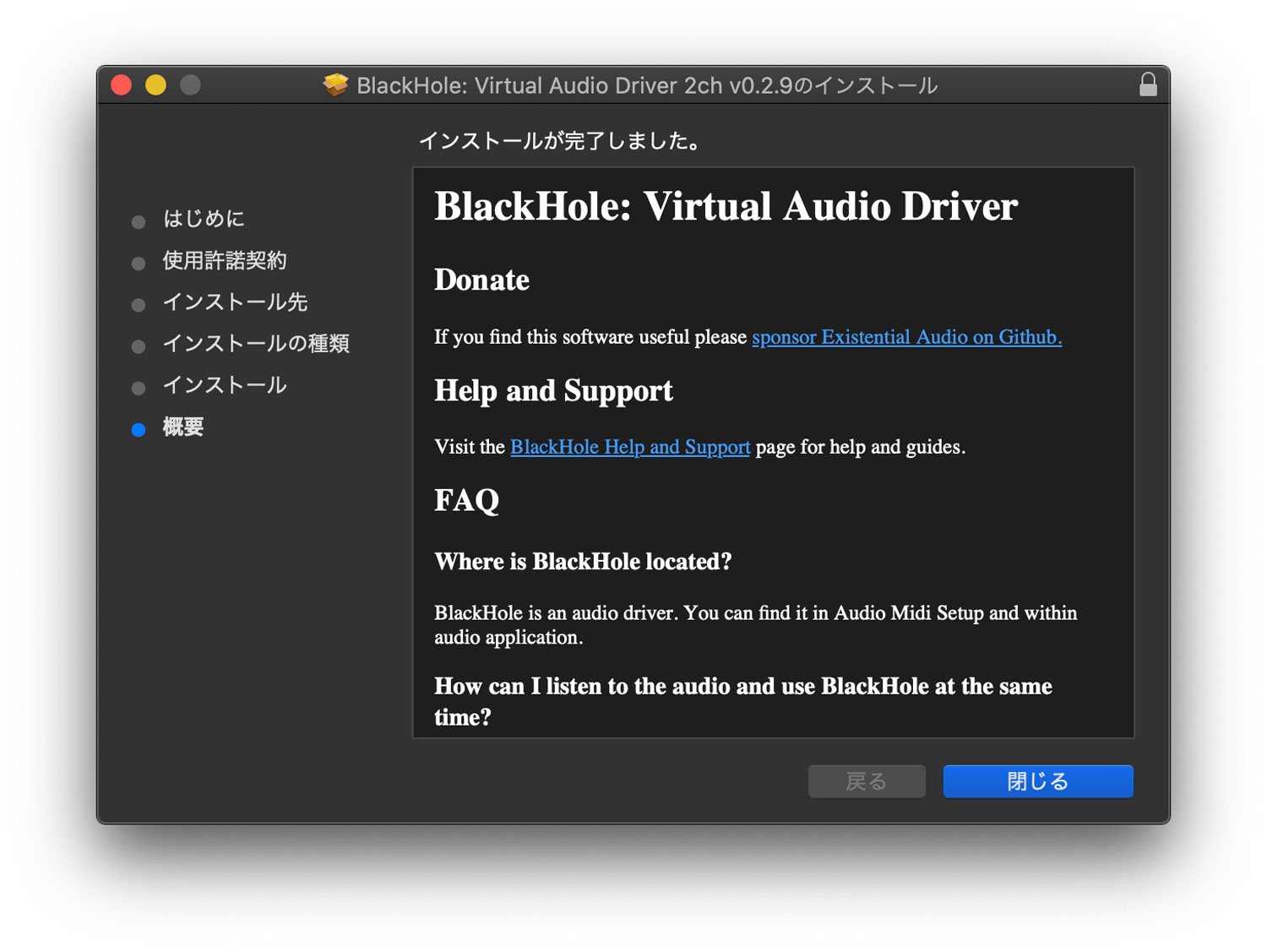
Task: Click the grey bullet next to インストール
Action: 139,389
